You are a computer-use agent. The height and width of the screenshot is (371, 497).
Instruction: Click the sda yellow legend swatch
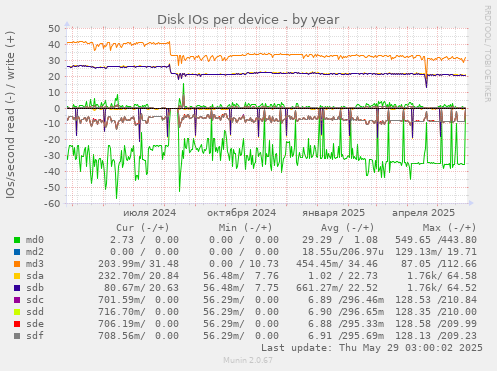point(17,276)
